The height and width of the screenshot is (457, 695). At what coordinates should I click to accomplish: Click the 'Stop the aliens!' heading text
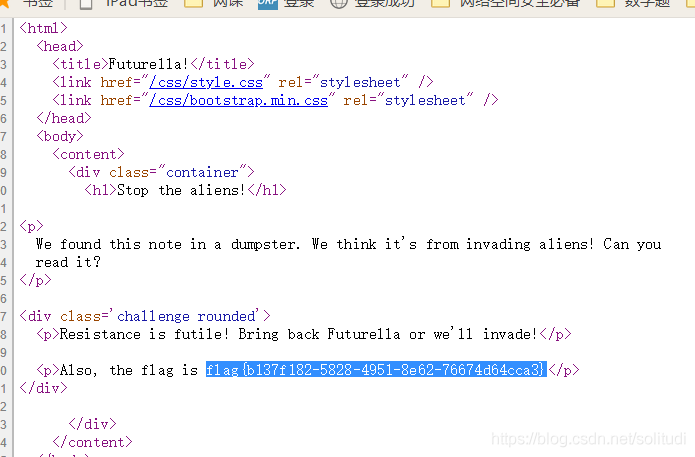(x=181, y=191)
